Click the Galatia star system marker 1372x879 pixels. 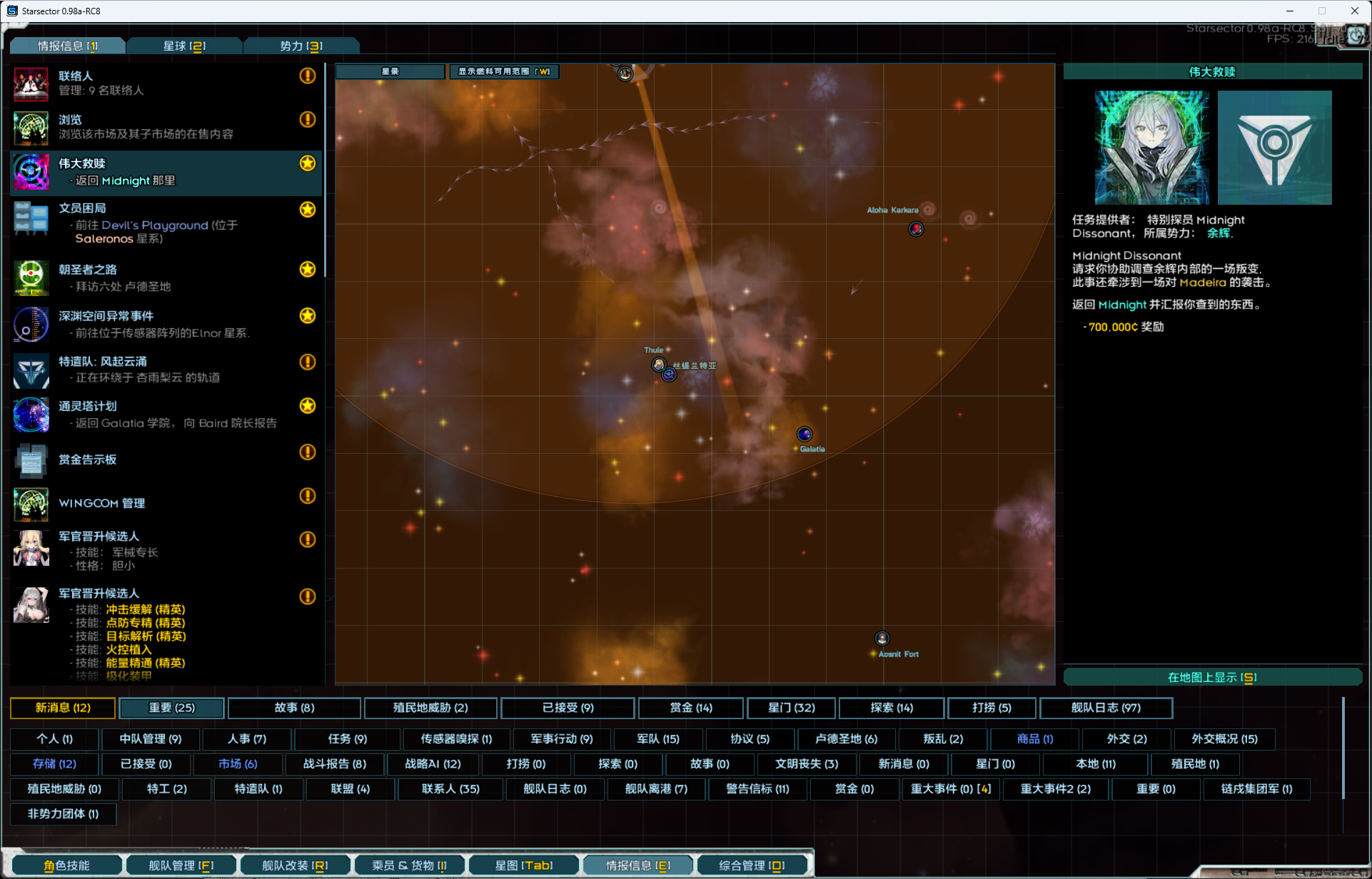[804, 434]
